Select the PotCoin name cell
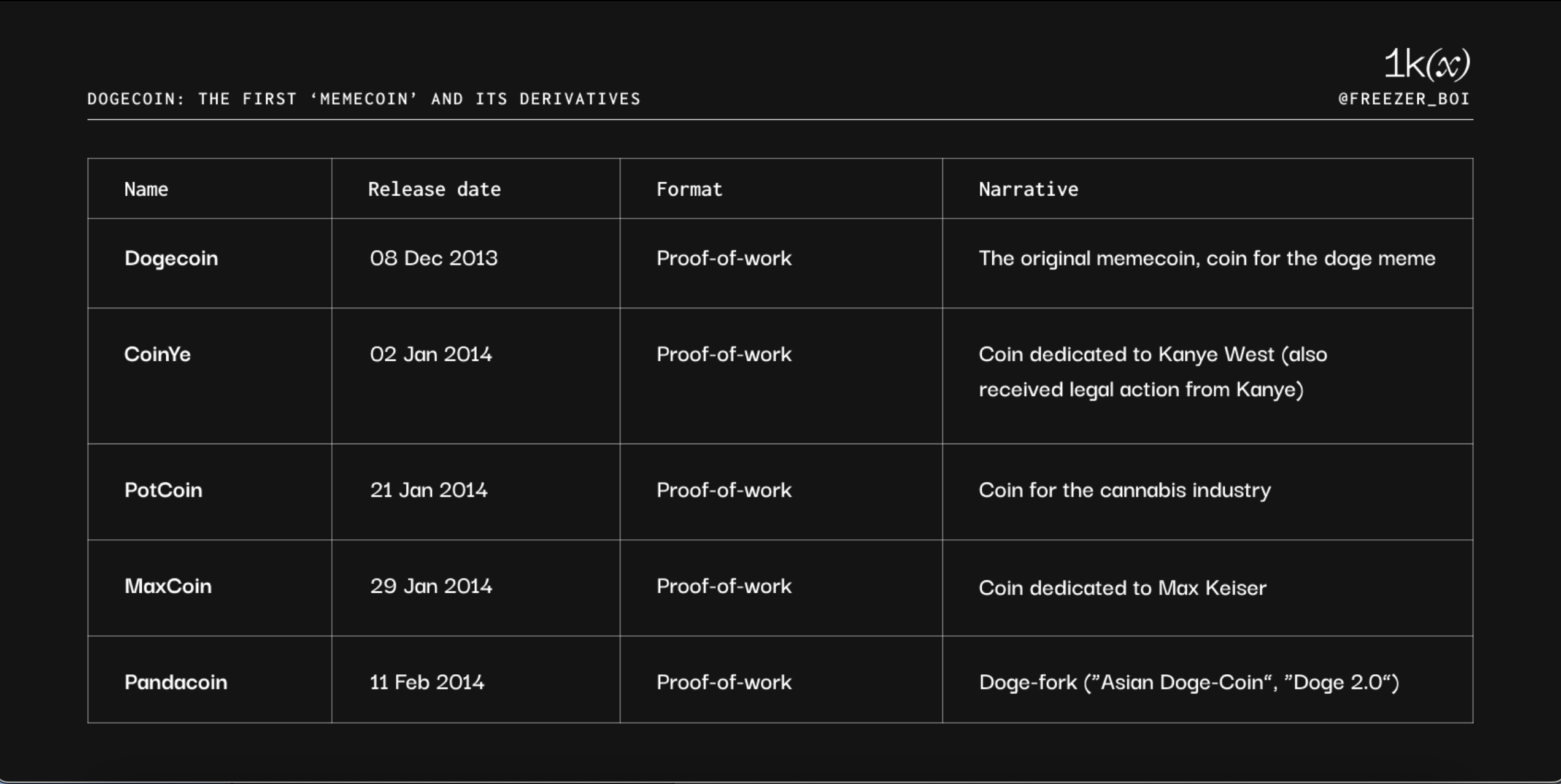 click(x=163, y=490)
